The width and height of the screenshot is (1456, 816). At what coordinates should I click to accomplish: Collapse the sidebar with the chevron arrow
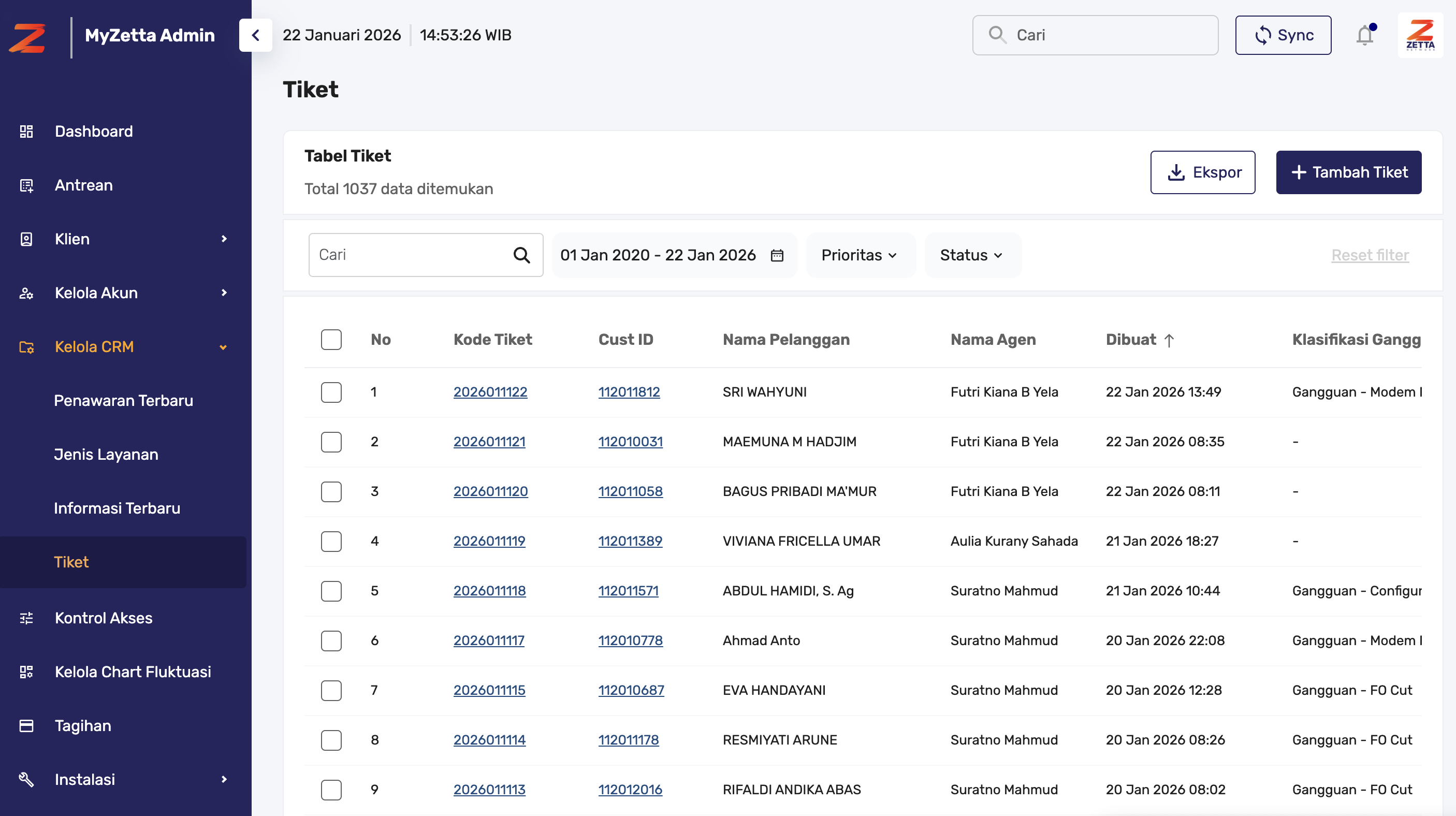(x=255, y=35)
